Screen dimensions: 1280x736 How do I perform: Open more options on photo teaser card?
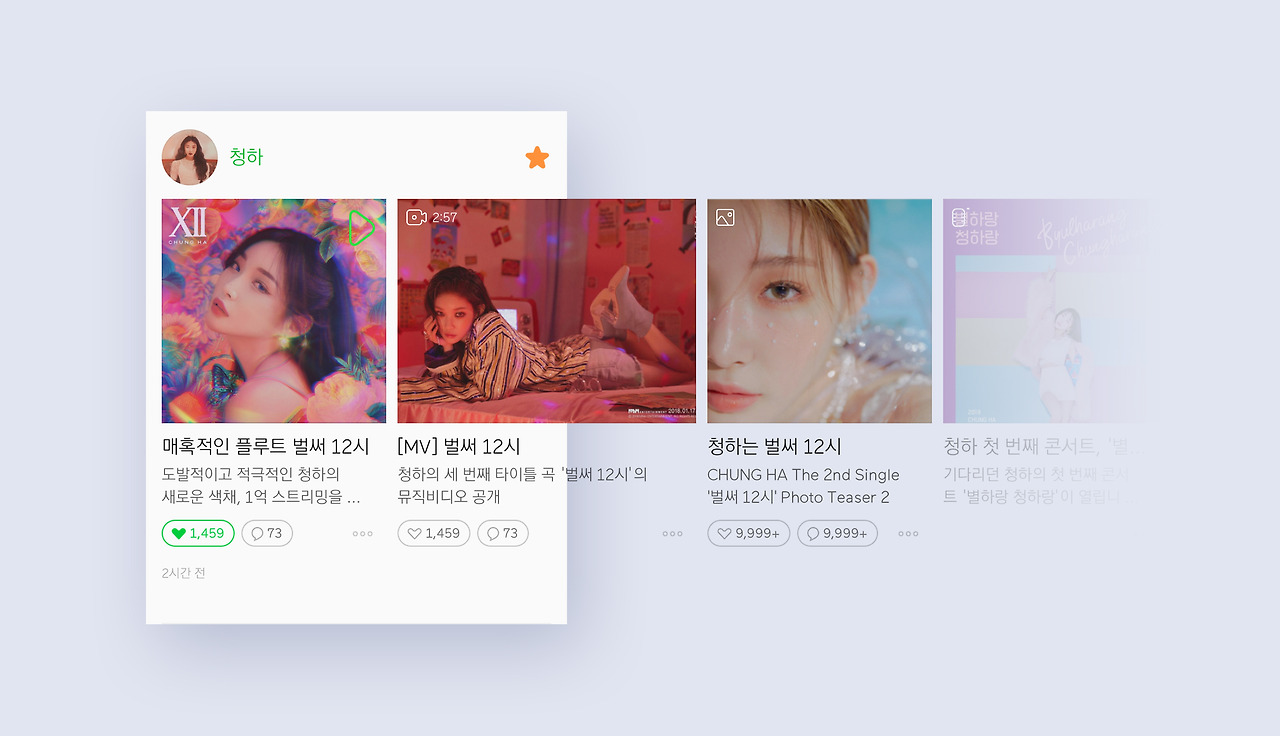(908, 534)
